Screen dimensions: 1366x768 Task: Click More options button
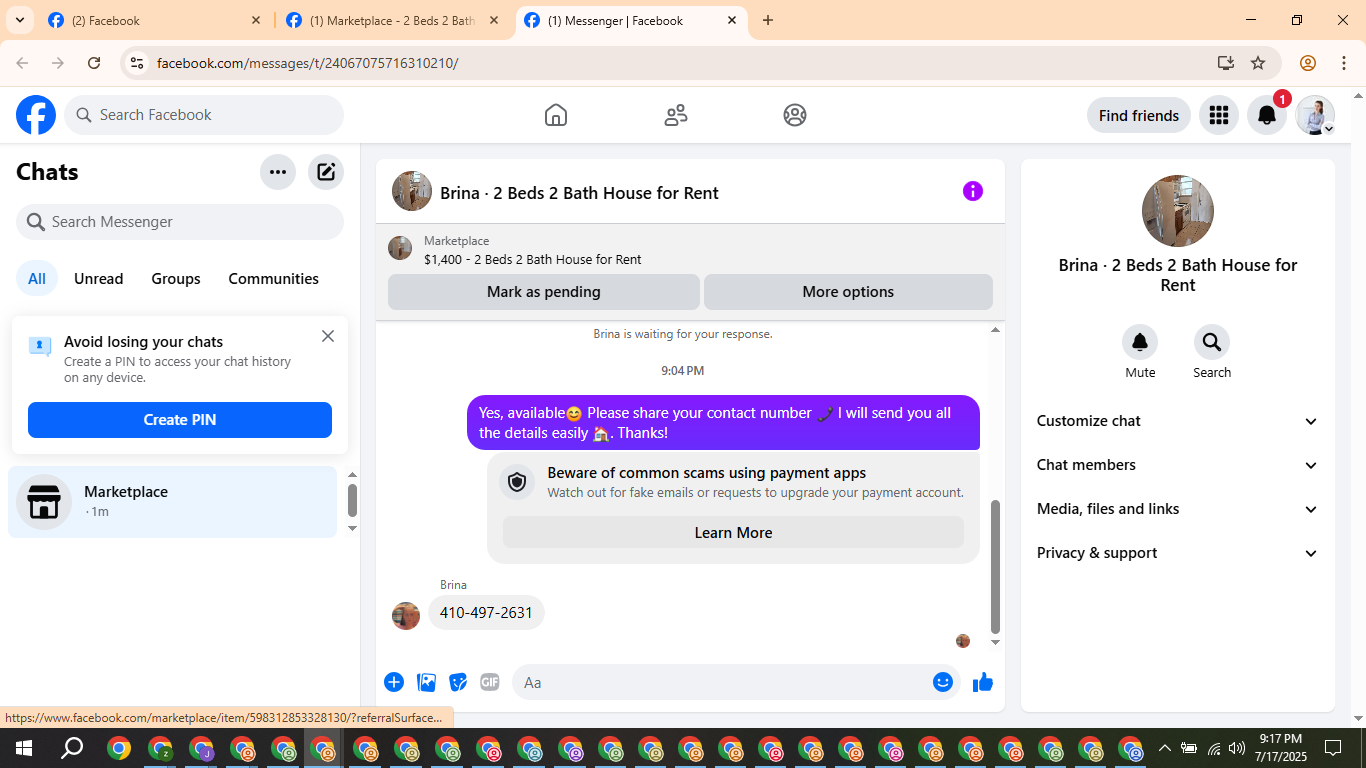pos(848,292)
